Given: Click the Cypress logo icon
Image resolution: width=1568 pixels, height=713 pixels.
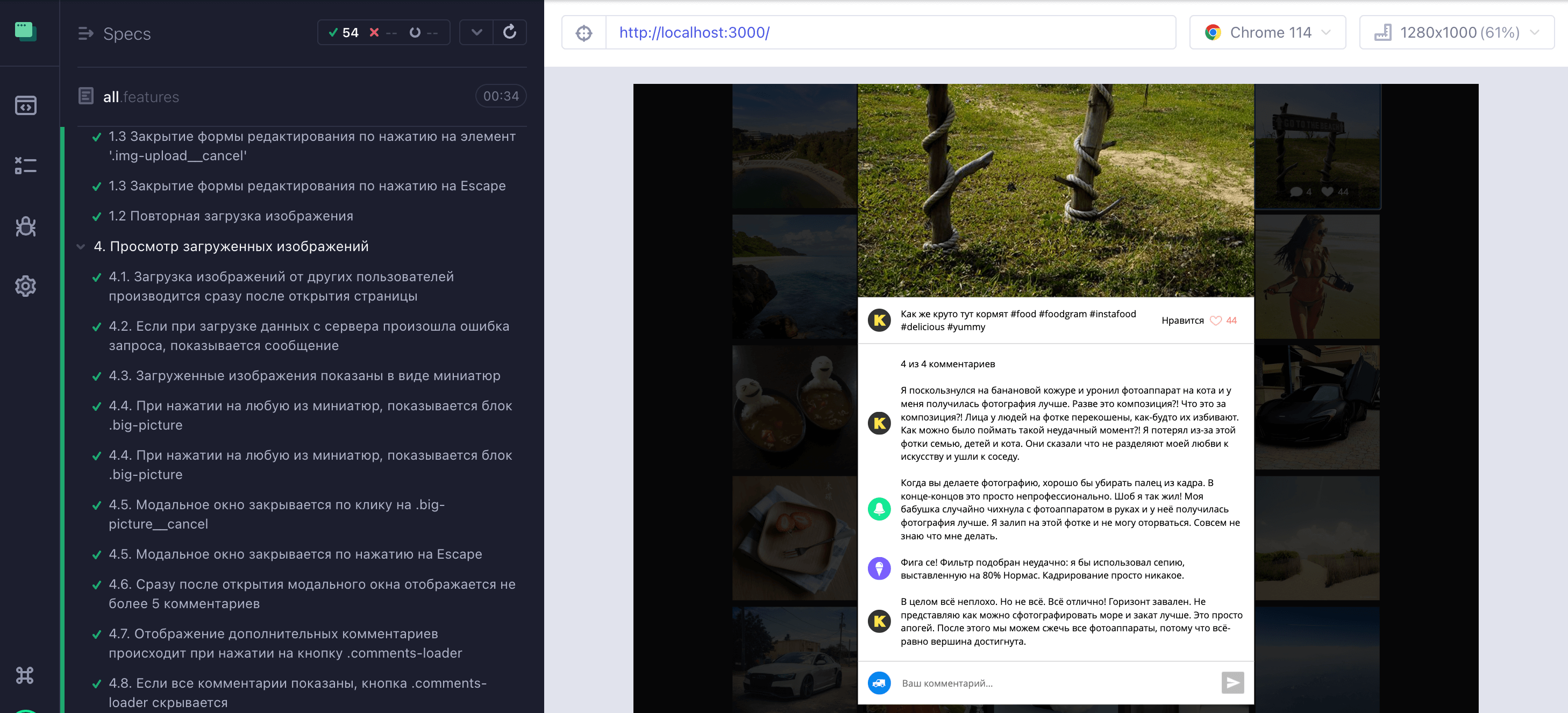Looking at the screenshot, I should coord(26,31).
